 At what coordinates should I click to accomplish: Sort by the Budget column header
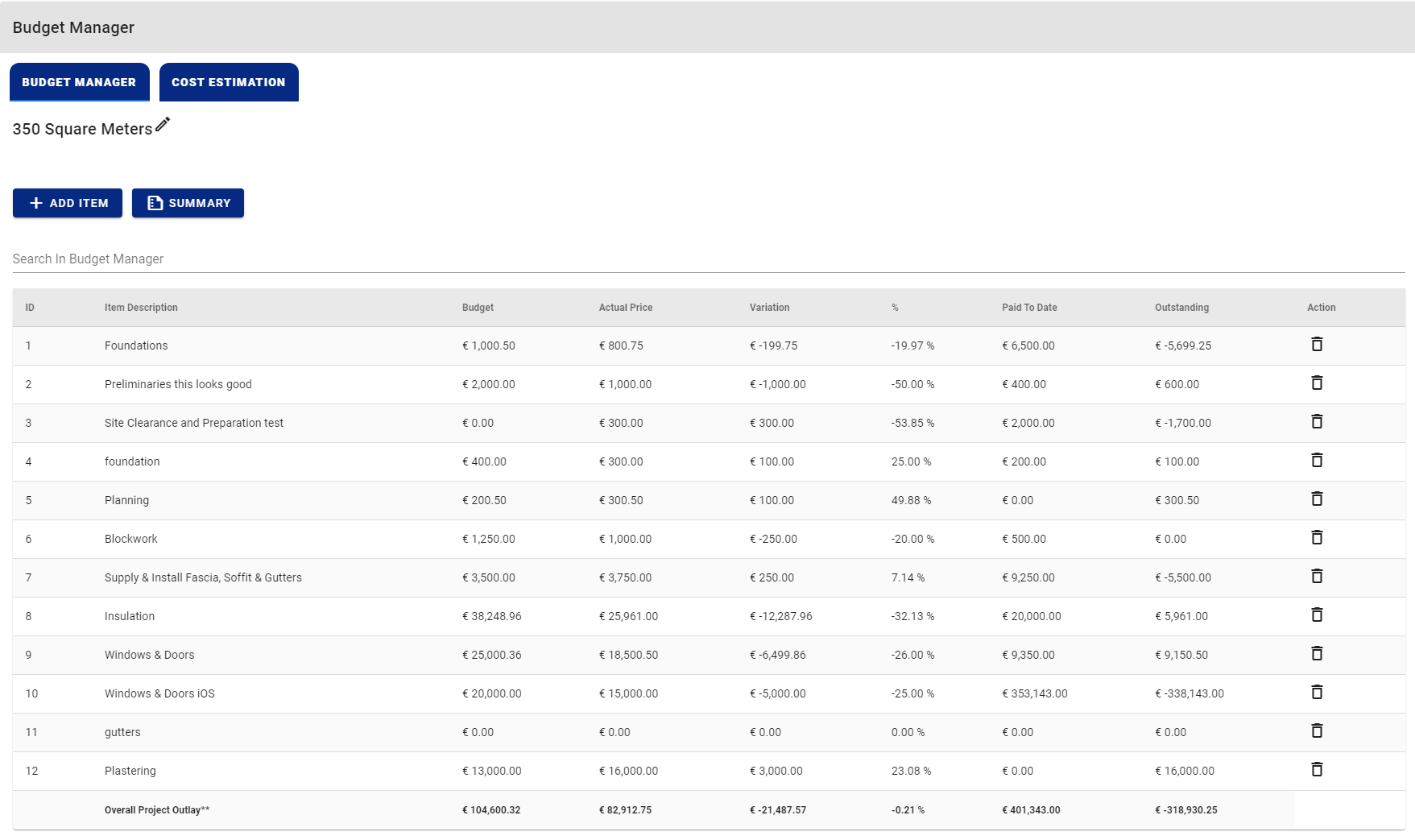(x=478, y=308)
